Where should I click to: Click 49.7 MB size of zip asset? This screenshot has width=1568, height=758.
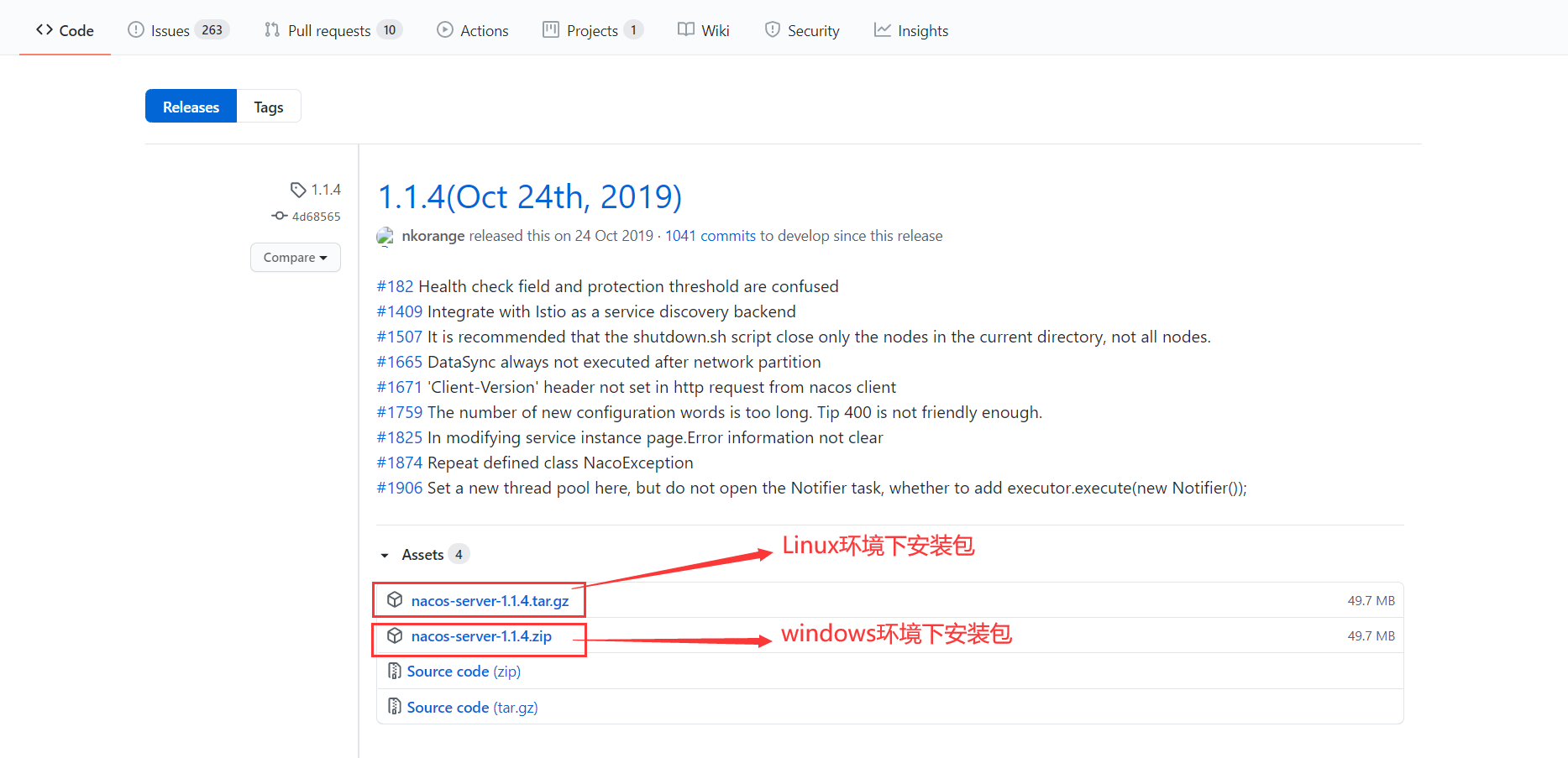(x=1371, y=636)
